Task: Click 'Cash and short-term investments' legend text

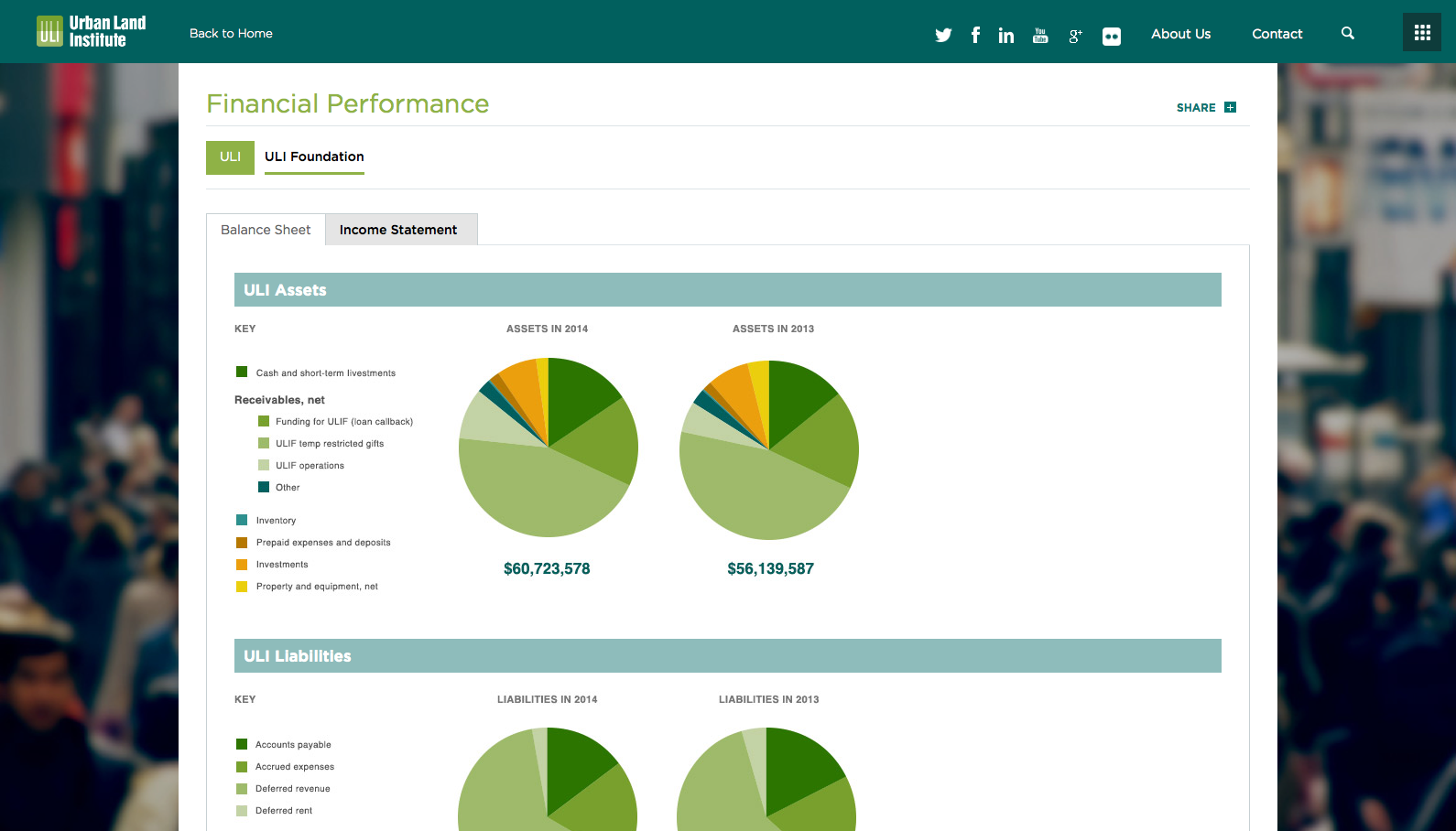Action: pos(326,373)
